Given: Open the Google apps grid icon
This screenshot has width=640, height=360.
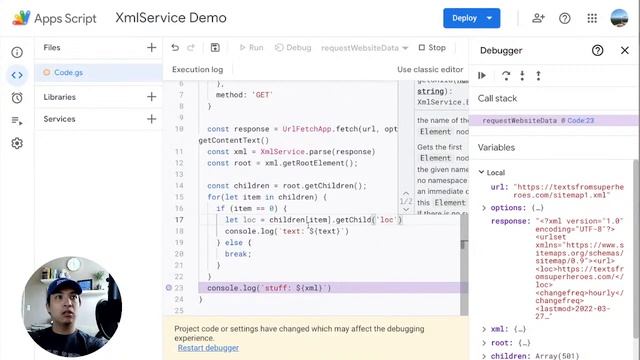Looking at the screenshot, I should (x=592, y=18).
